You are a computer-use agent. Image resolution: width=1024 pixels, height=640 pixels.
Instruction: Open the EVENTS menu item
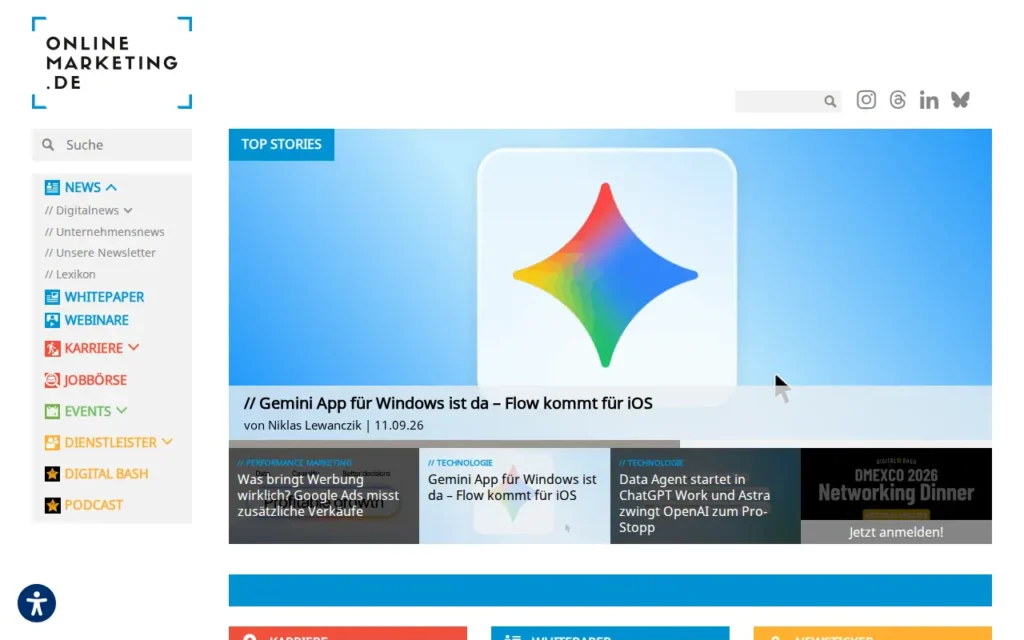[88, 411]
